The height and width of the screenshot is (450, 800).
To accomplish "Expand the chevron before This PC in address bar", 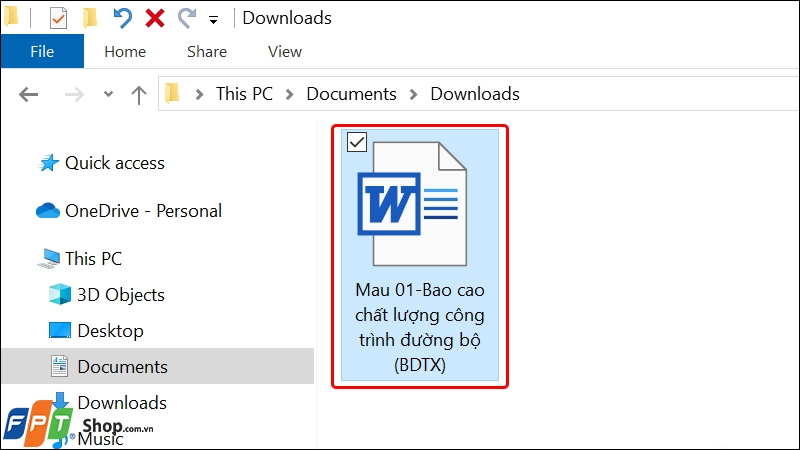I will click(199, 94).
